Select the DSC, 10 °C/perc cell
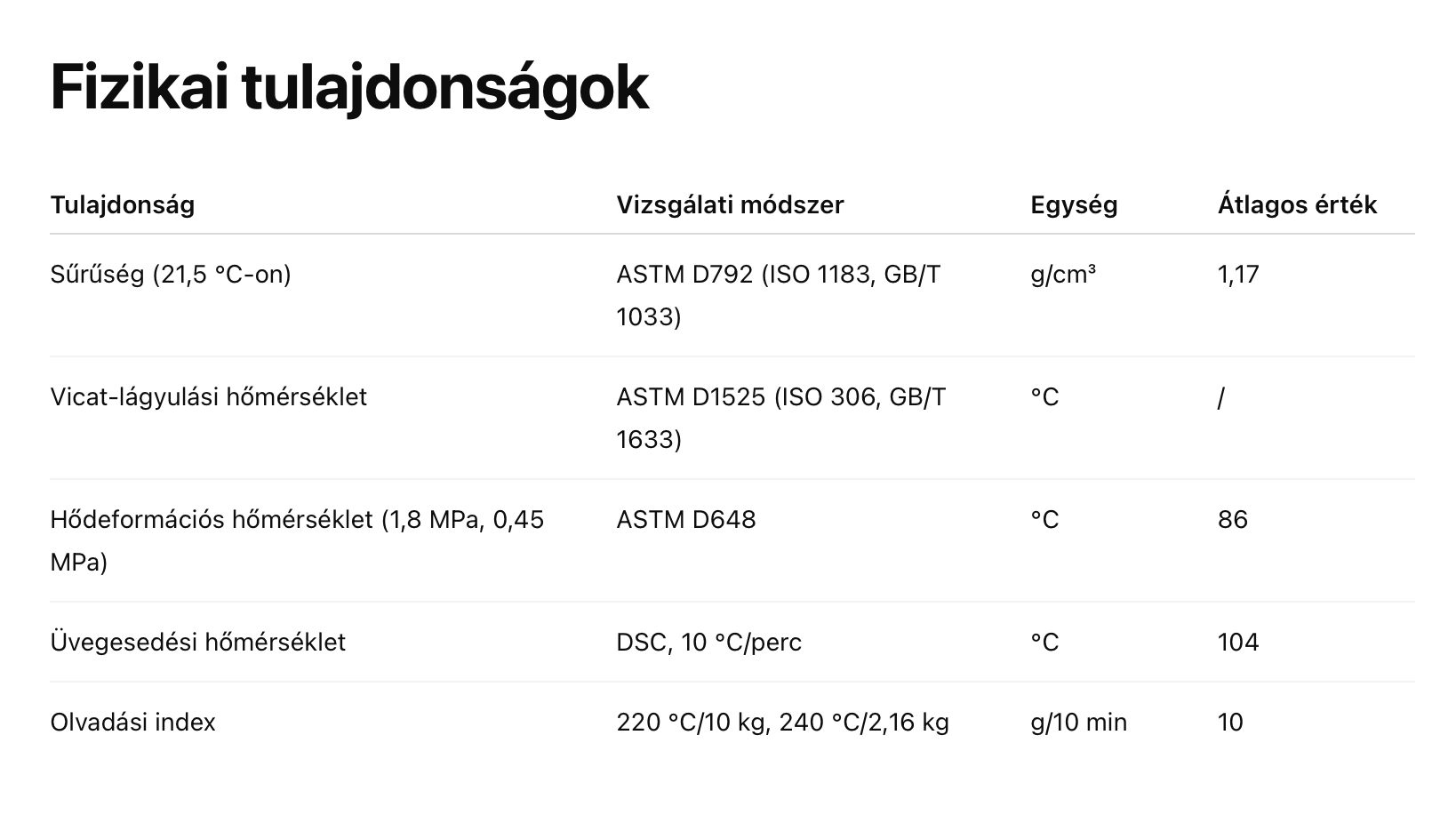This screenshot has height=823, width=1456. pyautogui.click(x=709, y=642)
